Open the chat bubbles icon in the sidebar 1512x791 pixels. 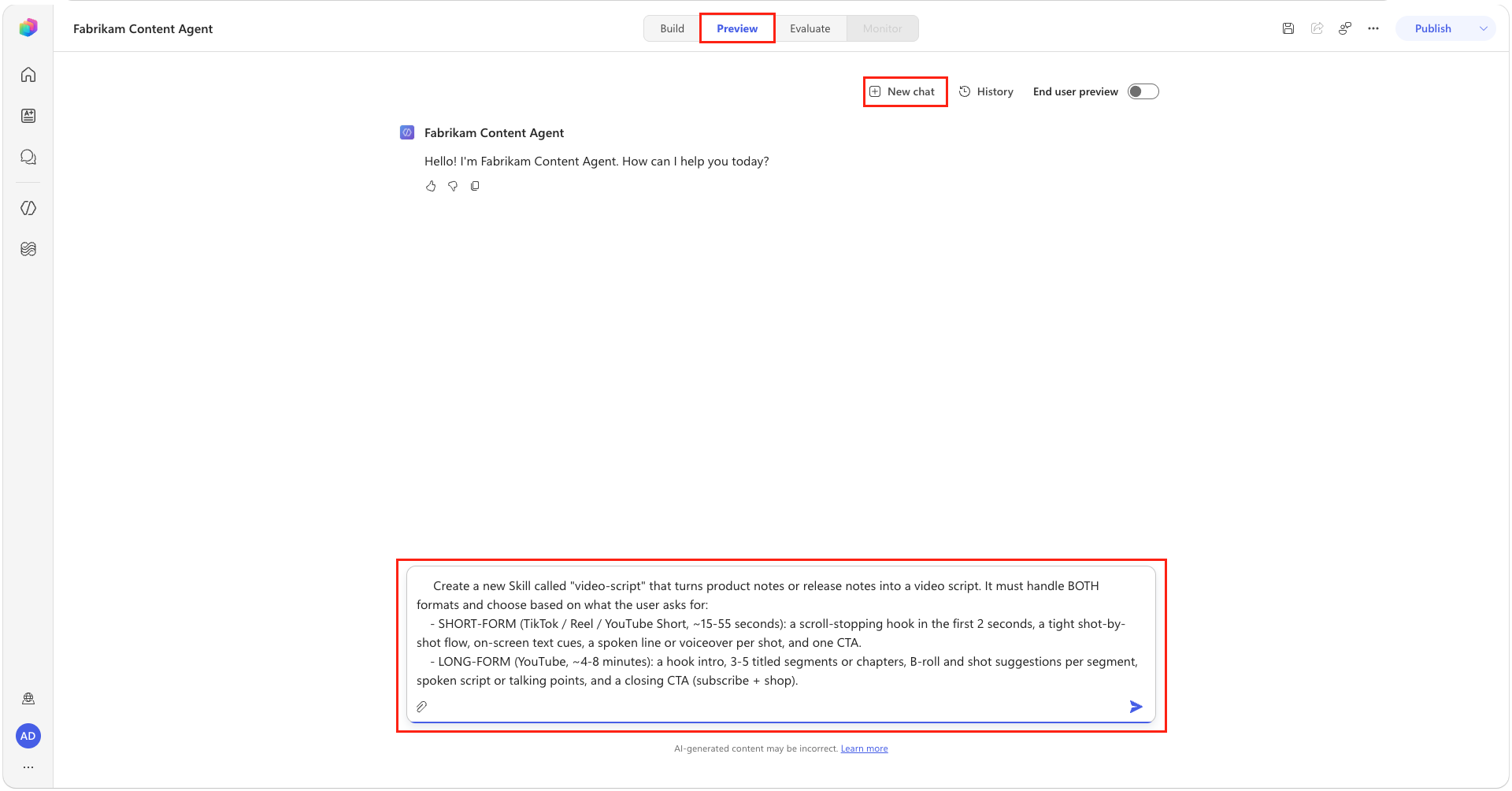coord(28,157)
